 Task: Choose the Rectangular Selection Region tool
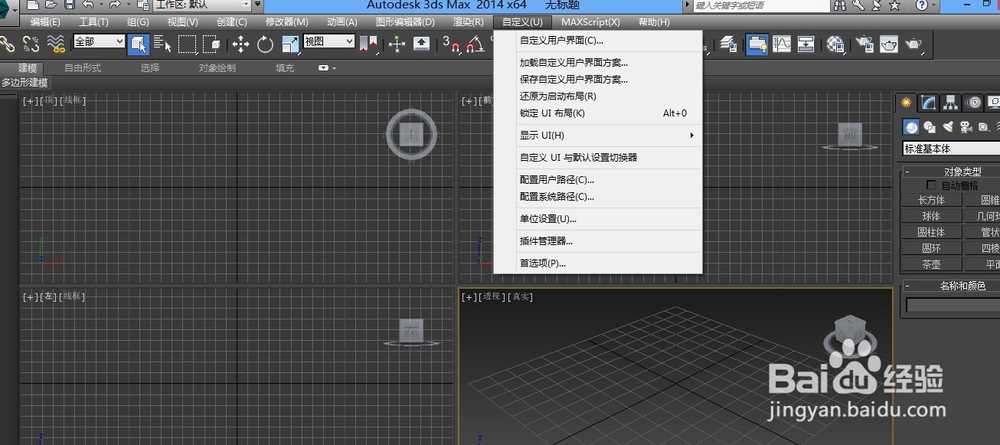(x=187, y=44)
